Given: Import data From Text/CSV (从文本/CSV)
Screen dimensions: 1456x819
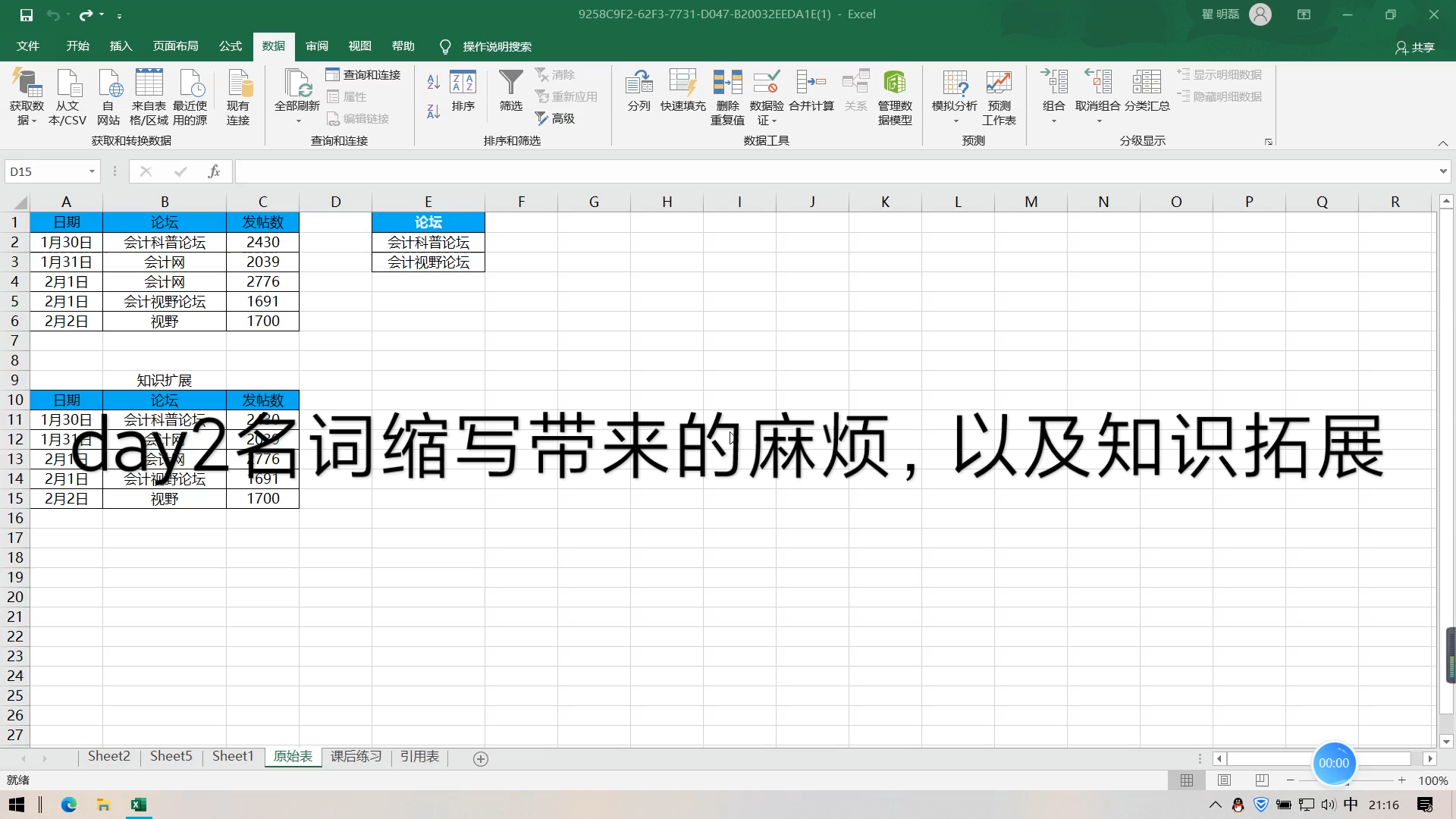Looking at the screenshot, I should pos(67,97).
